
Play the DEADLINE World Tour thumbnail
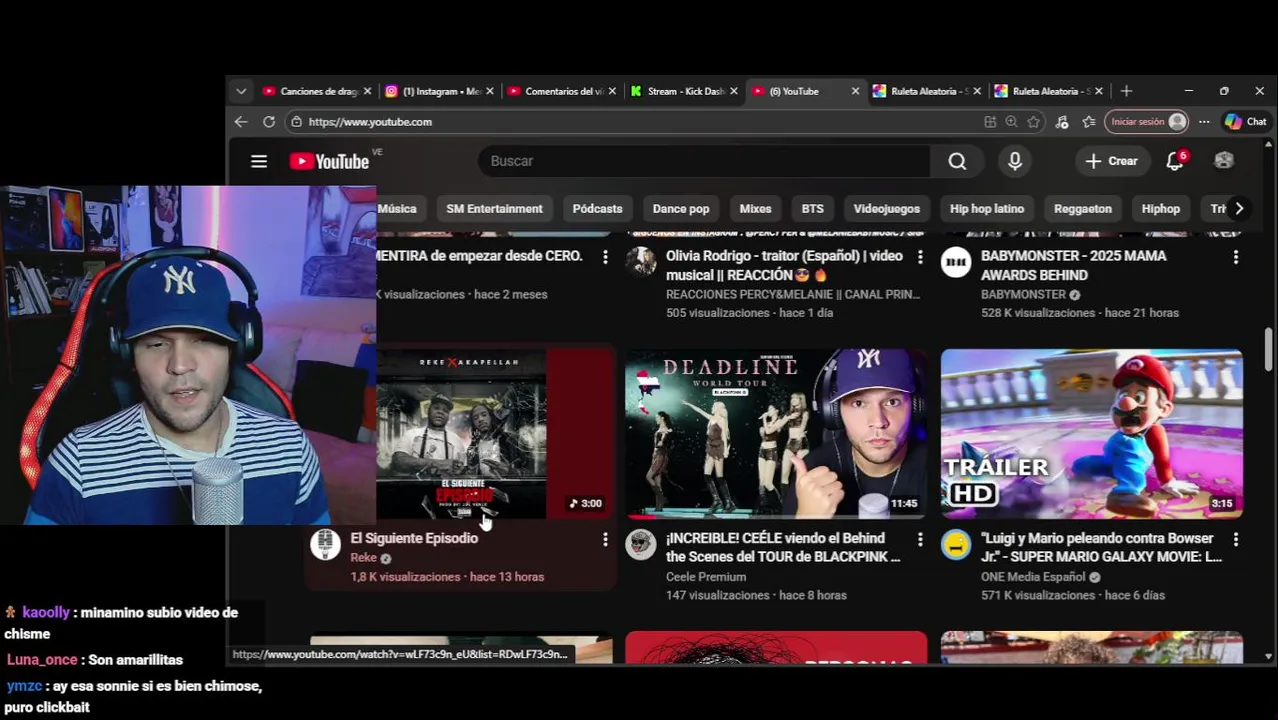tap(776, 434)
